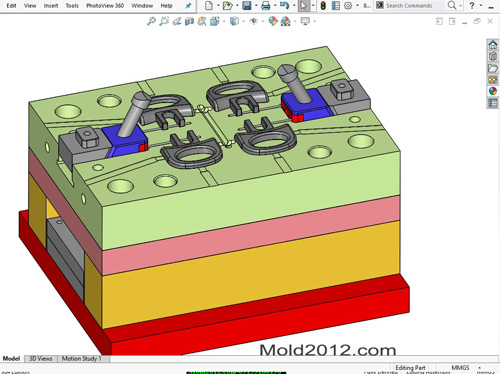Create a new document
The image size is (500, 374).
209,6
